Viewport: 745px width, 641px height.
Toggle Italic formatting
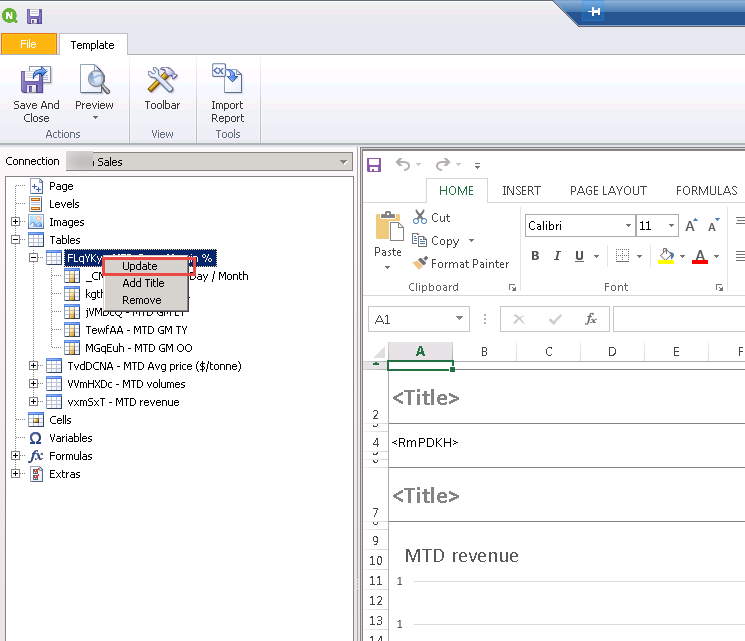point(557,256)
